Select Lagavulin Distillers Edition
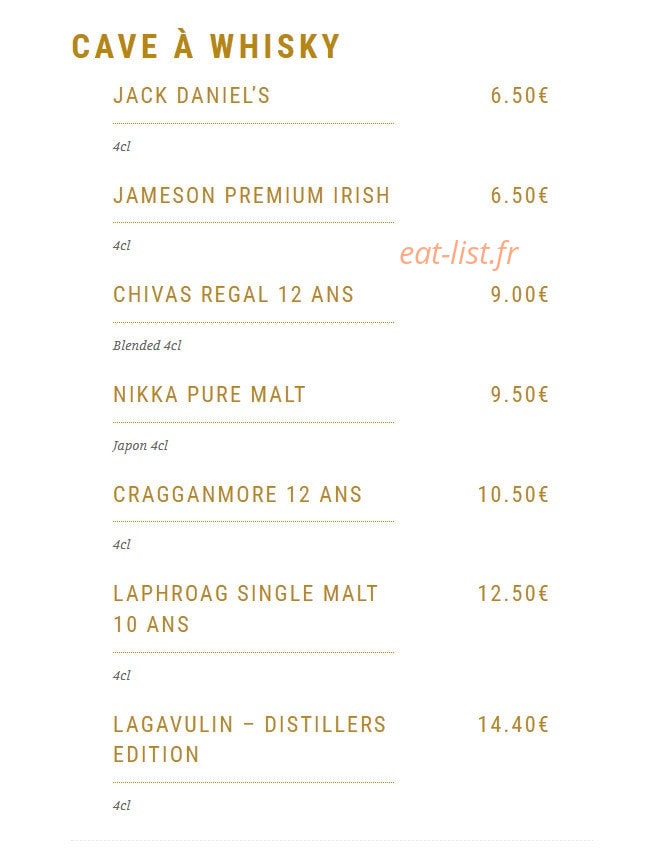Image resolution: width=655 pixels, height=857 pixels. pyautogui.click(x=249, y=739)
